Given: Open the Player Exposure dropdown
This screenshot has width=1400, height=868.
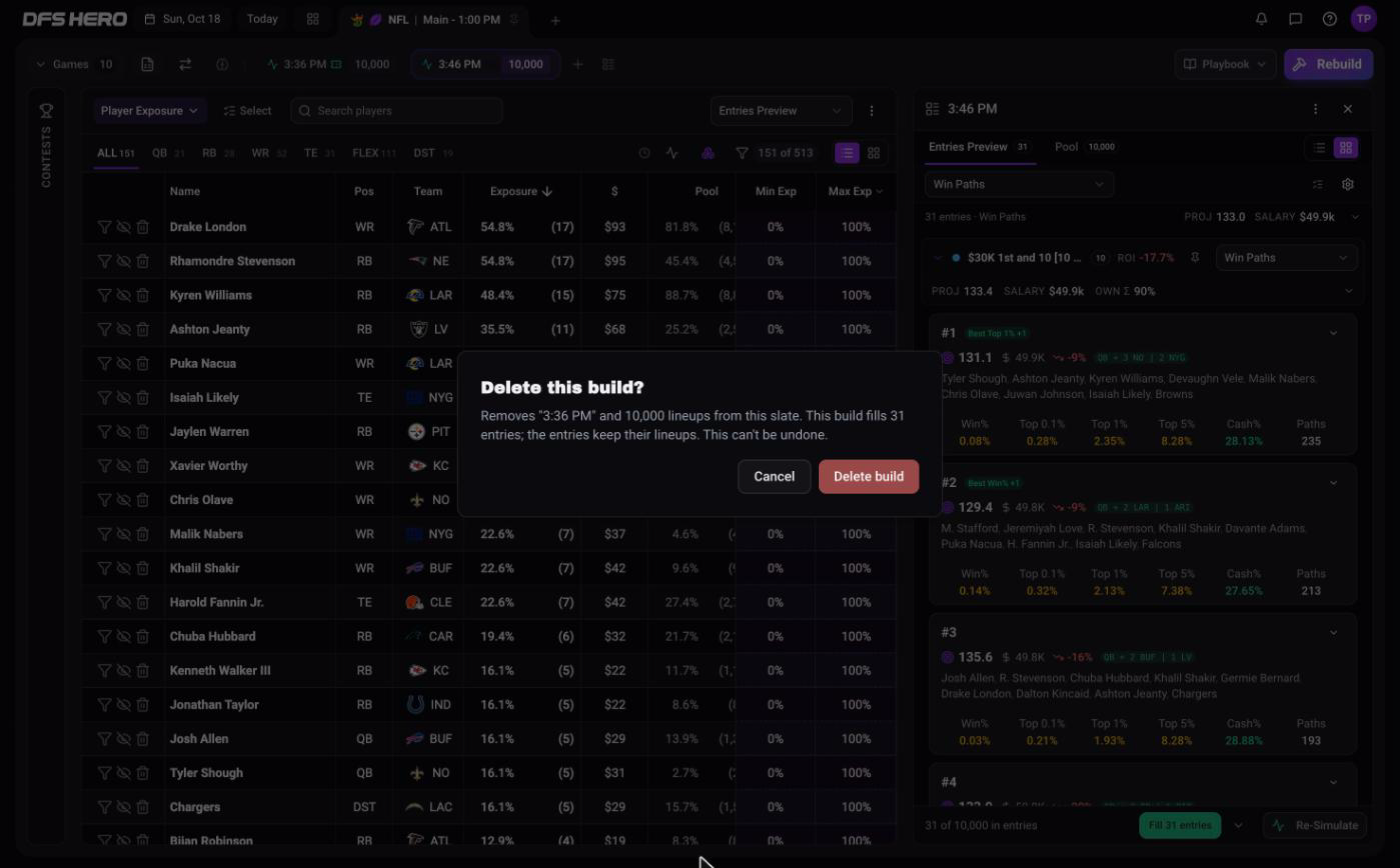Looking at the screenshot, I should click(x=150, y=111).
